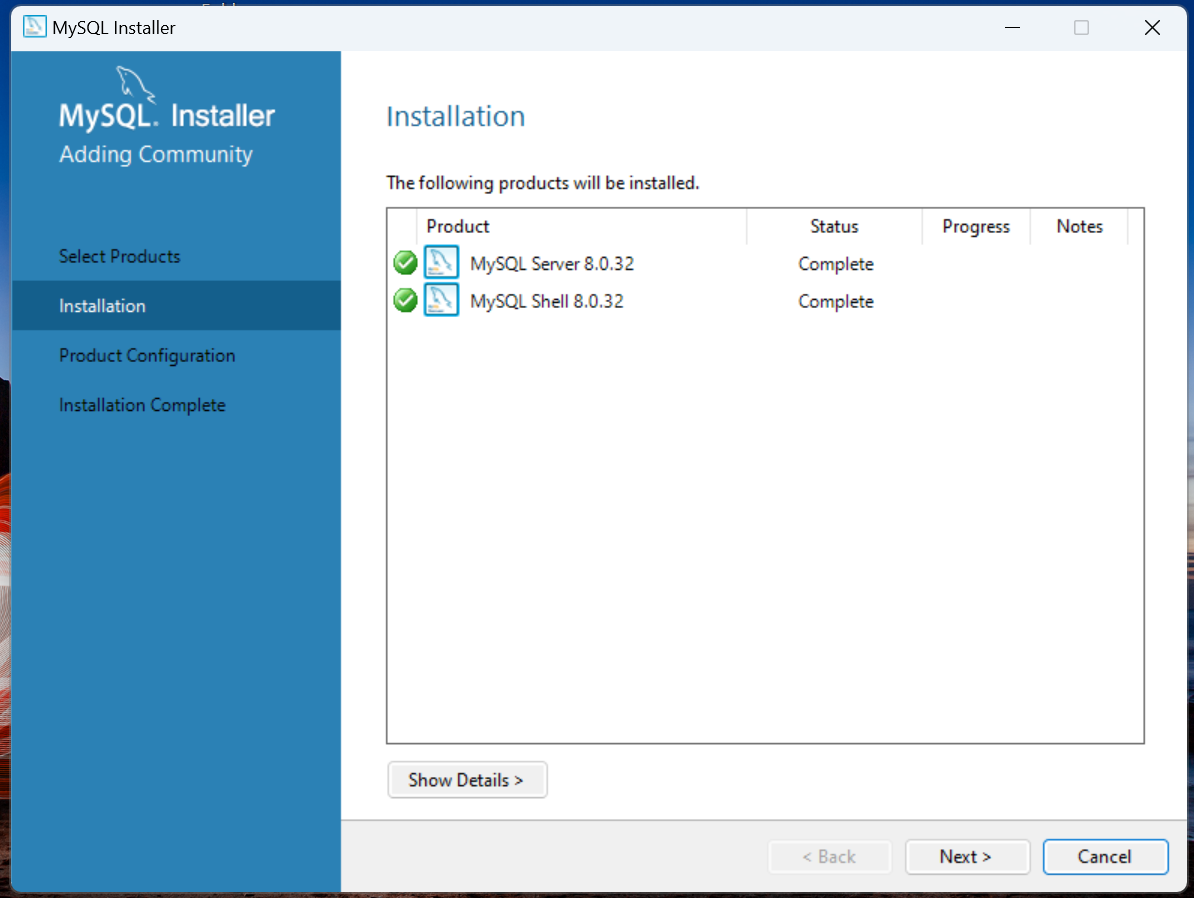This screenshot has width=1194, height=898.
Task: Click the MySQL Installer title bar icon
Action: (35, 28)
